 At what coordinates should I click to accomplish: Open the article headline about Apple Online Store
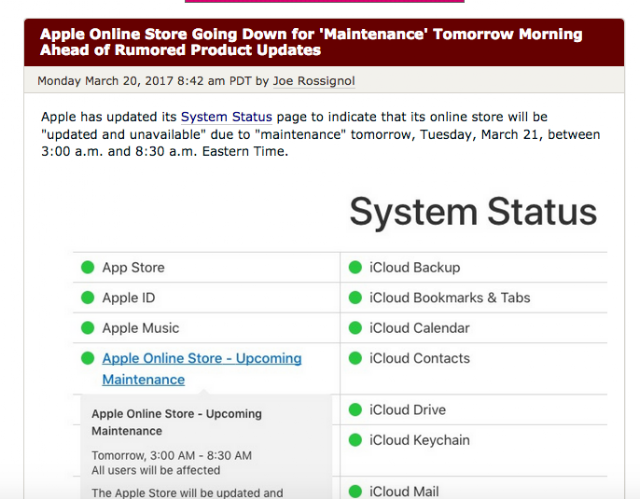pos(311,42)
